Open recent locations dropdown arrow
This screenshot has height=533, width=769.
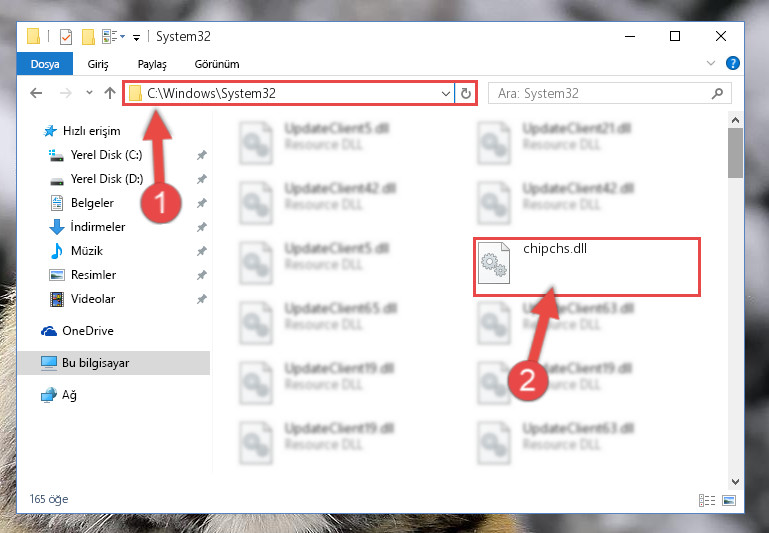pos(89,93)
